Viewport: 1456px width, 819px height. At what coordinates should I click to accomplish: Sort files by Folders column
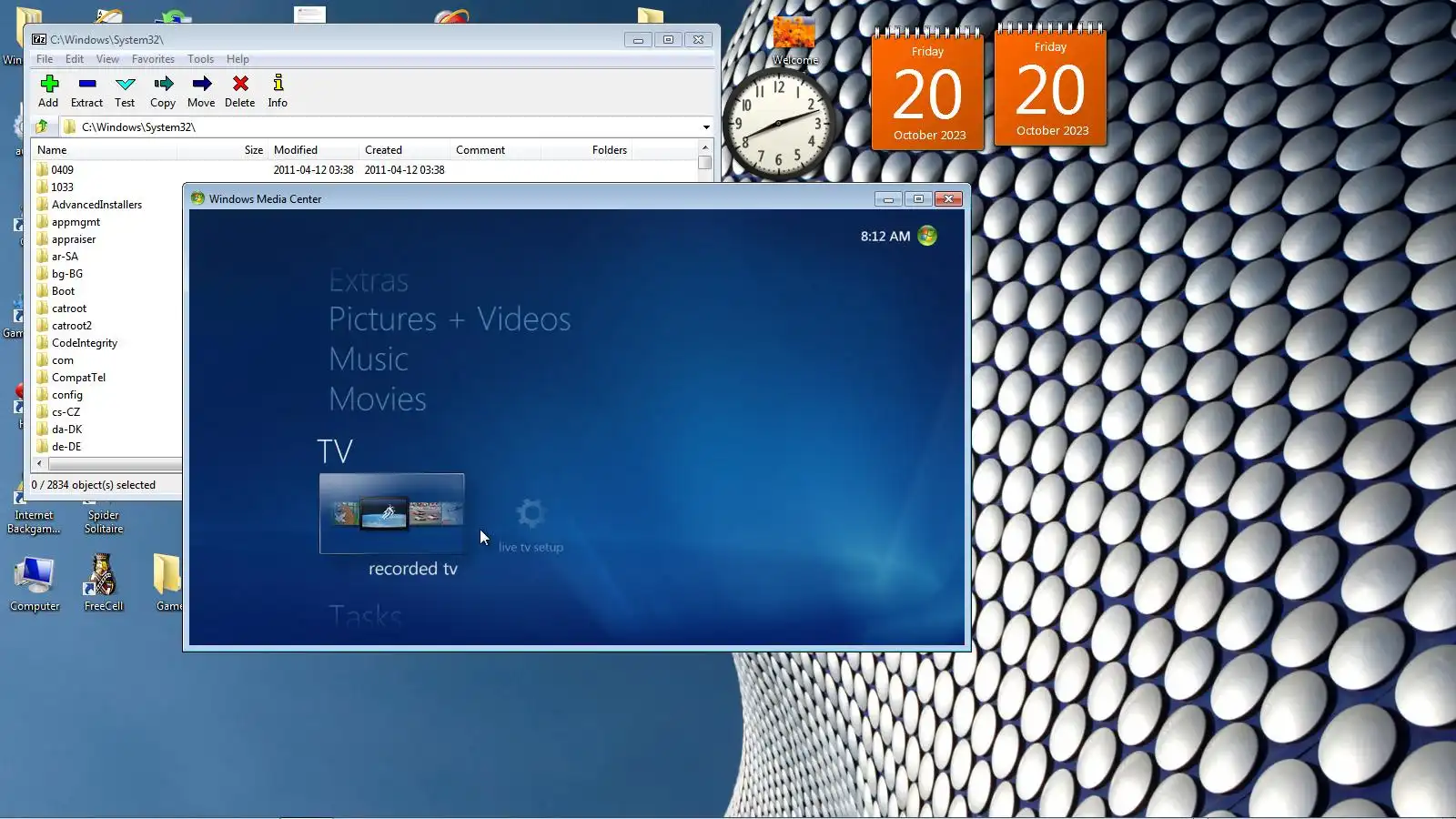(610, 150)
